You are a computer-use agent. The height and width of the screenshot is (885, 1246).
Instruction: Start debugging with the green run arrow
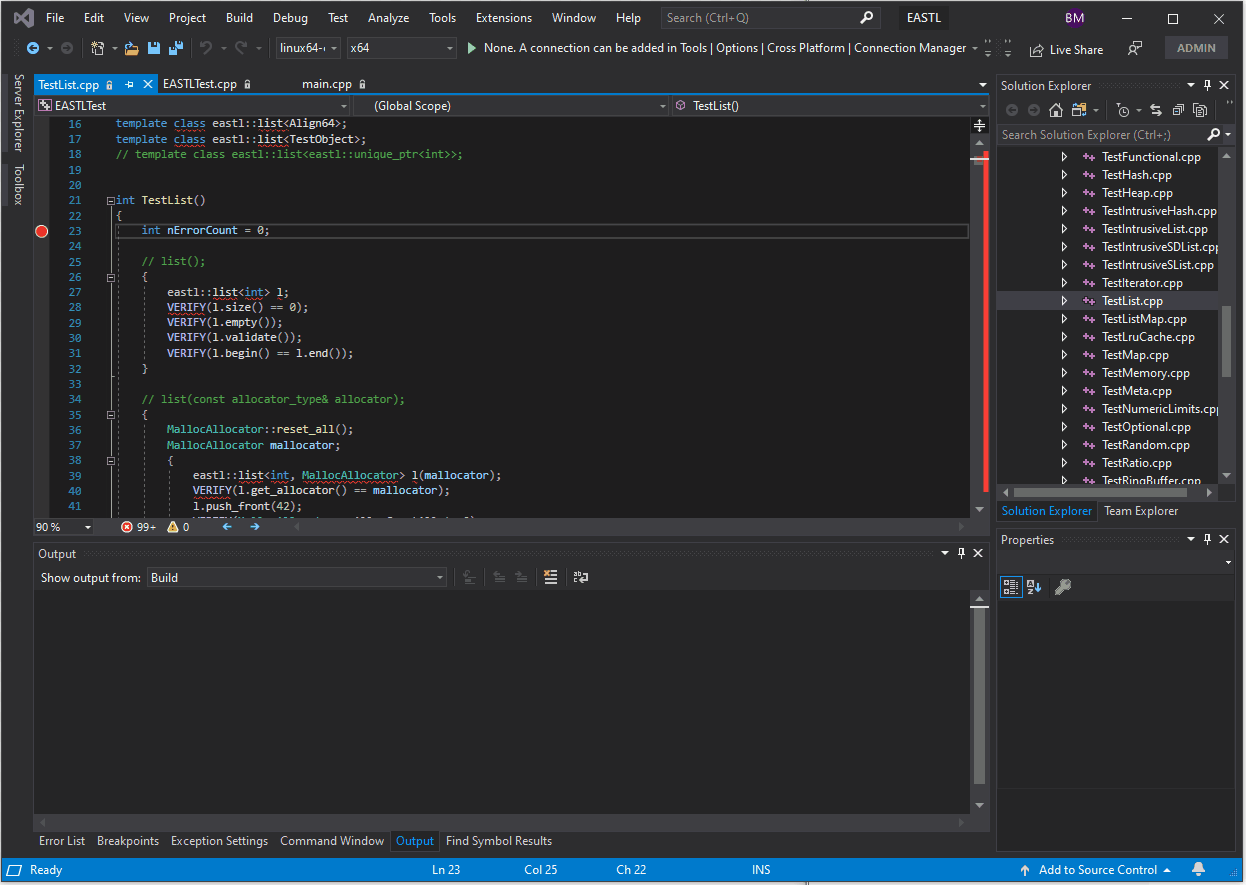(x=470, y=47)
